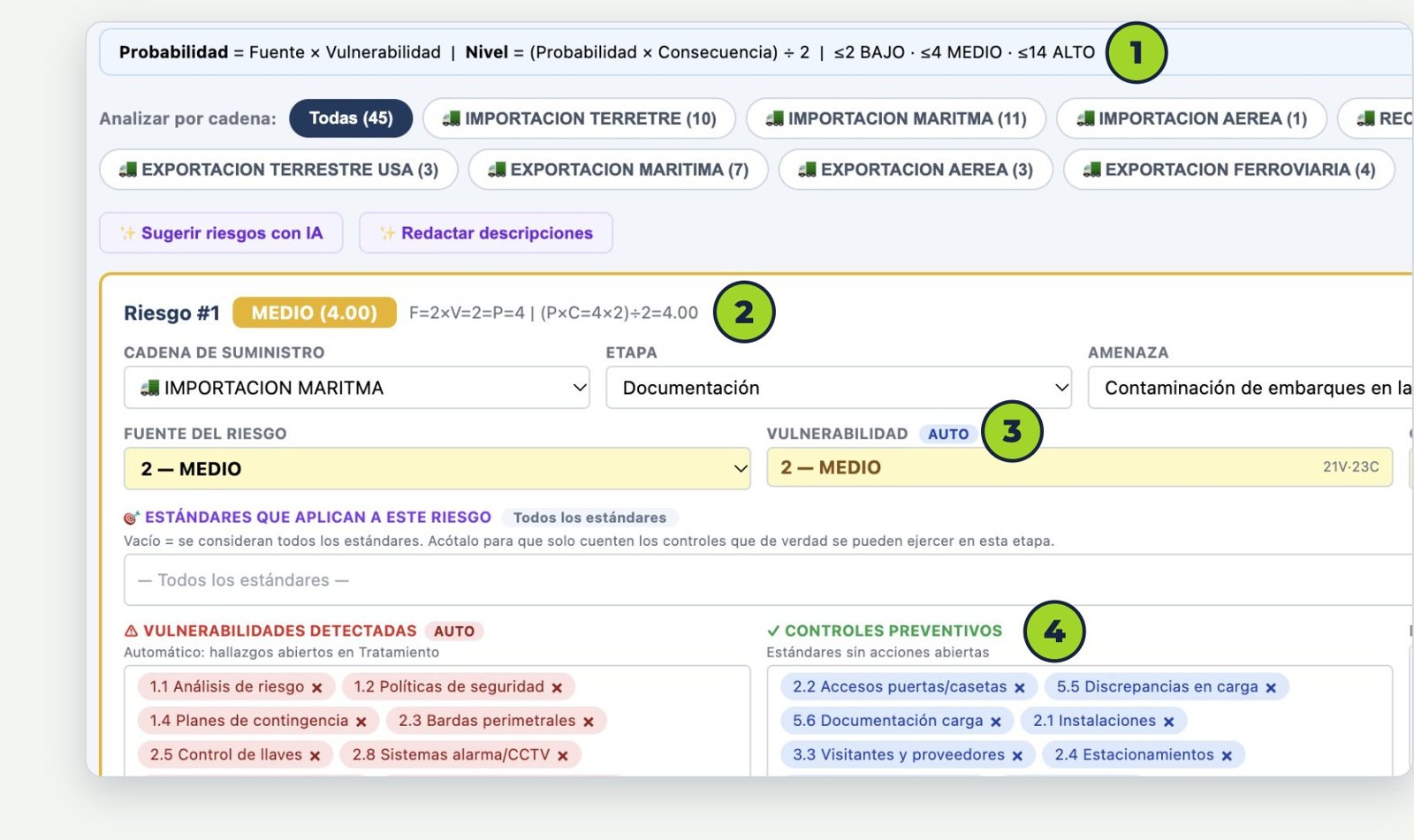Viewport: 1414px width, 840px height.
Task: Click the Riesgo #1 heading
Action: coord(171,313)
